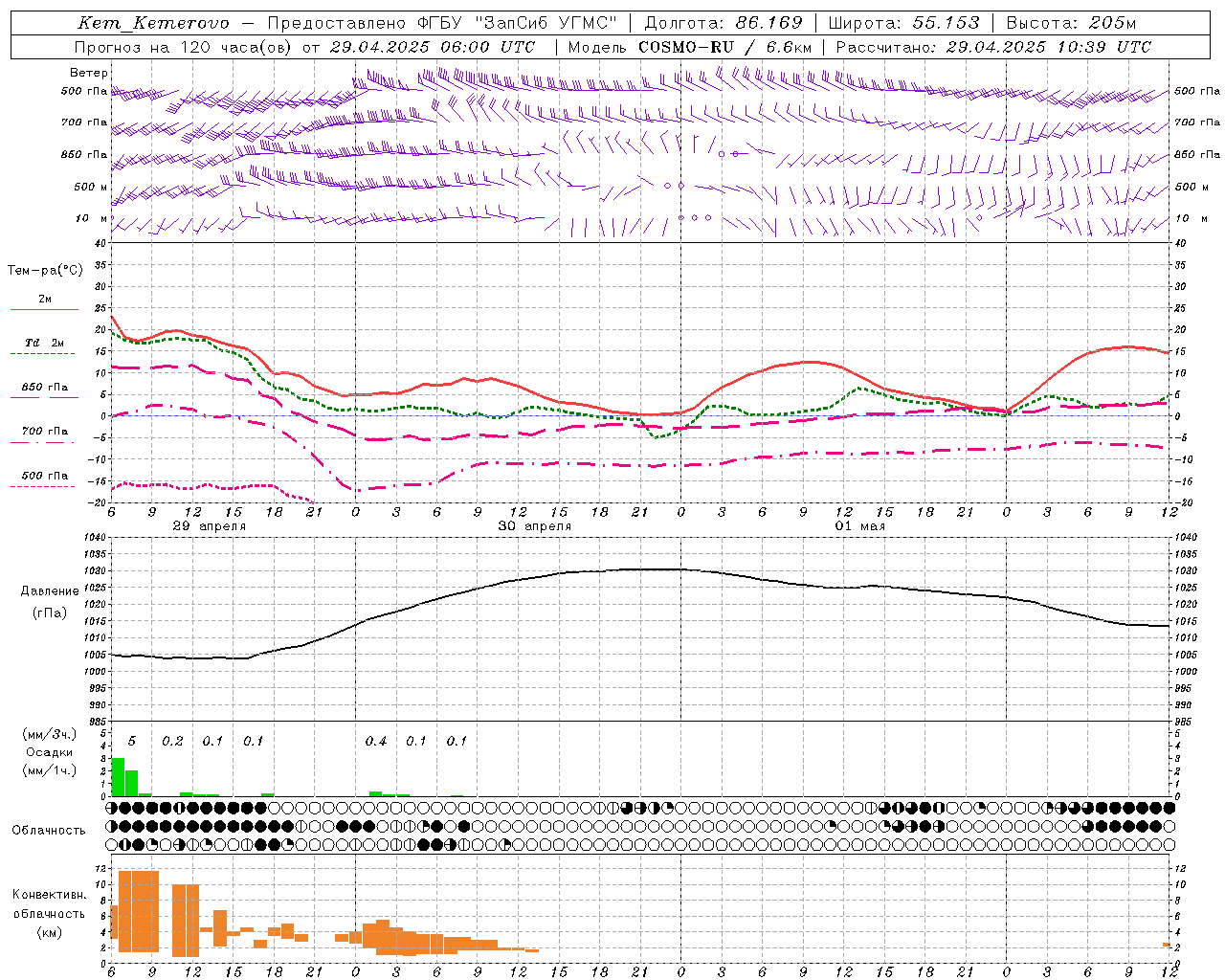Click the Давление pressure axis title
1225x980 pixels.
click(50, 591)
